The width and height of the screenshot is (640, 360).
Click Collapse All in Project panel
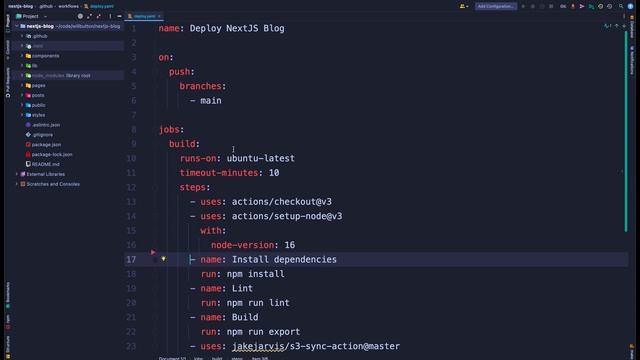click(99, 16)
